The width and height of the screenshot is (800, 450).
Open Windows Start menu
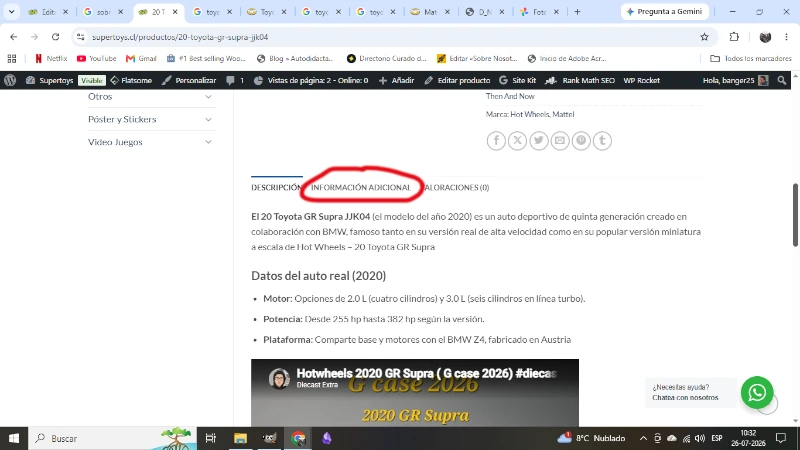click(x=14, y=438)
